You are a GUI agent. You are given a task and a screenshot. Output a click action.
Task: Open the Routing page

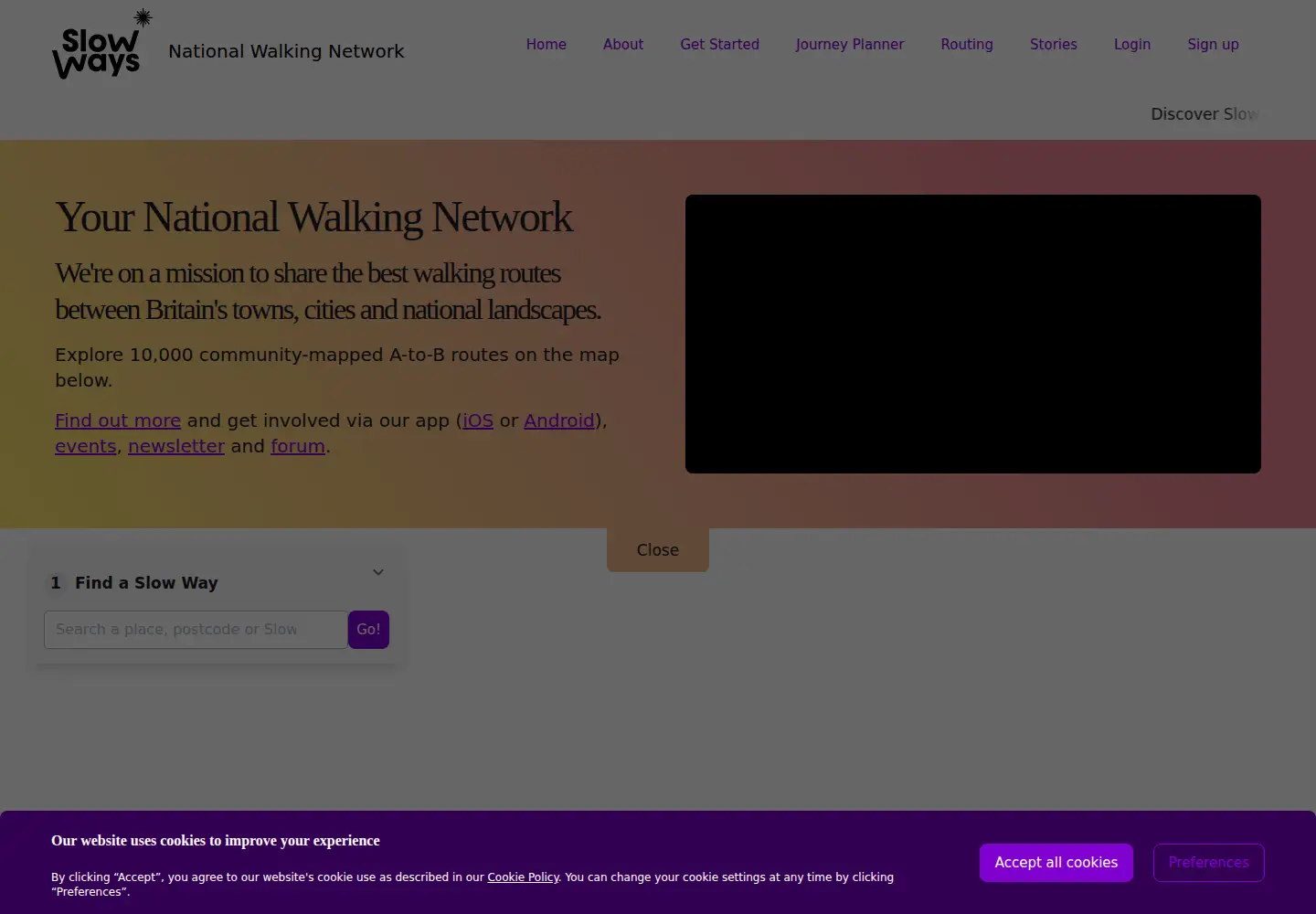[x=967, y=44]
